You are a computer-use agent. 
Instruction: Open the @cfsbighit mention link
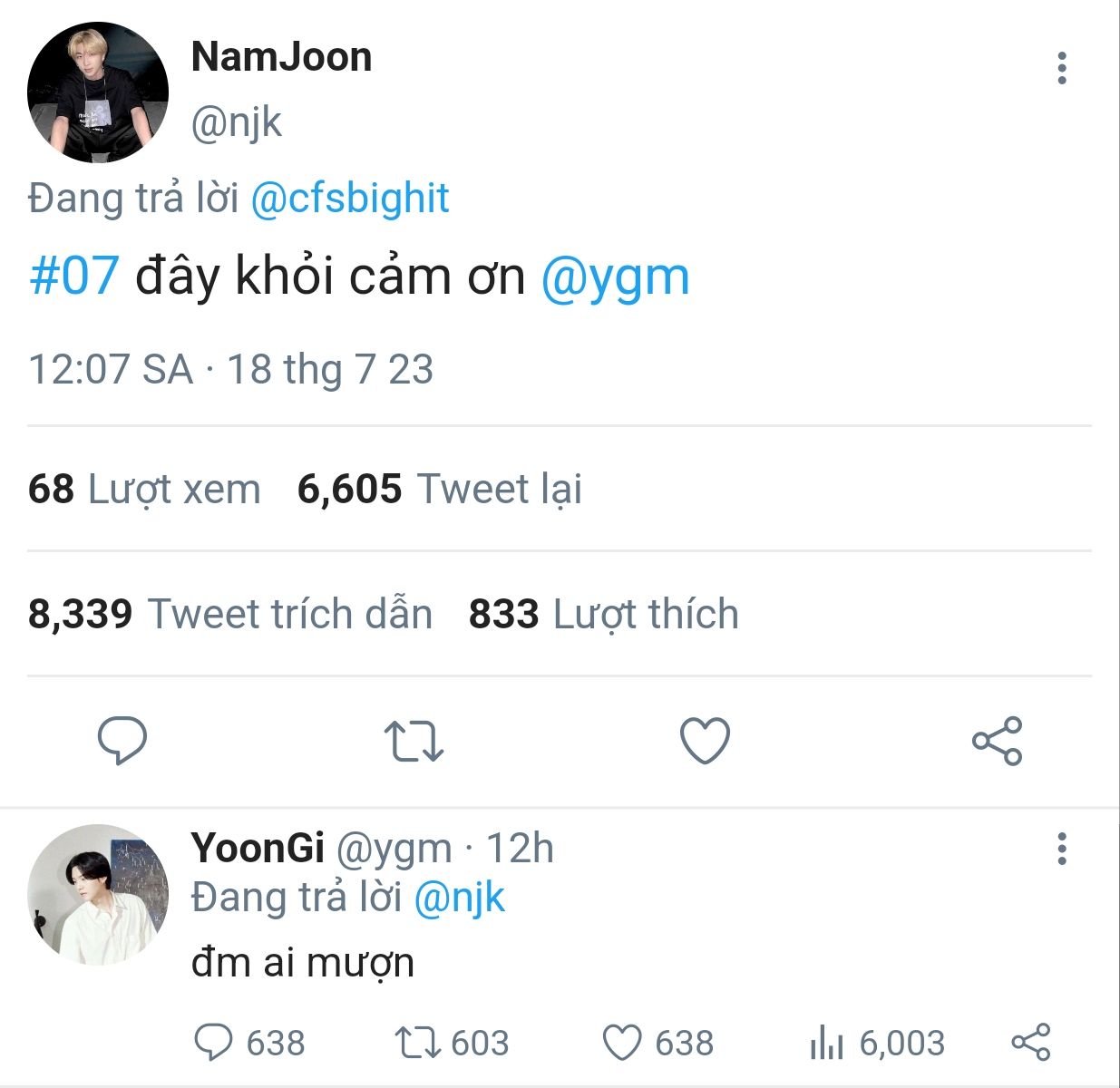click(x=349, y=199)
